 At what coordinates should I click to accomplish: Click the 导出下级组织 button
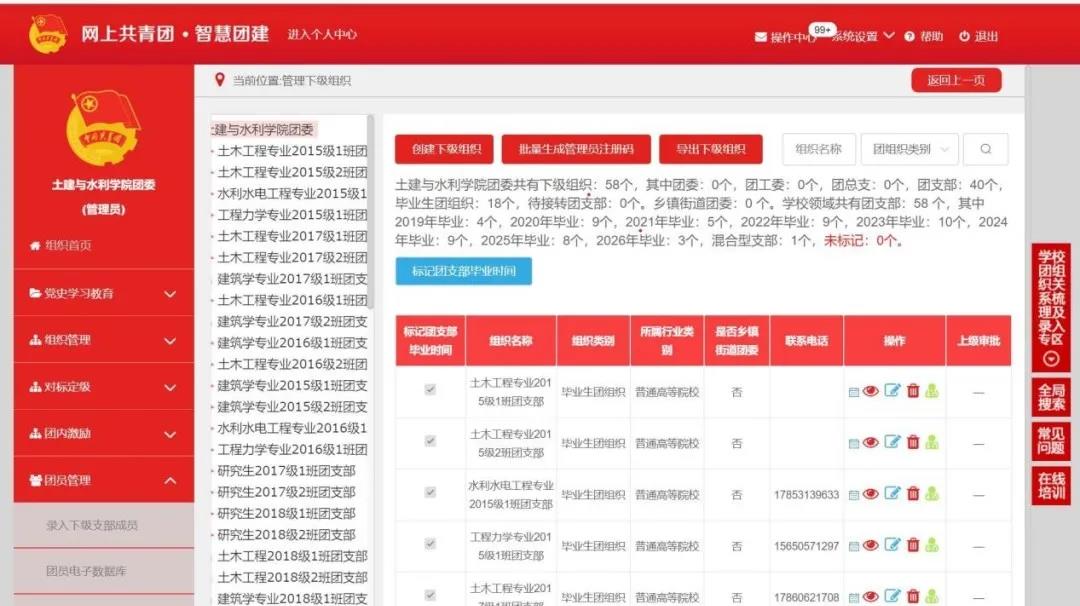click(x=710, y=150)
